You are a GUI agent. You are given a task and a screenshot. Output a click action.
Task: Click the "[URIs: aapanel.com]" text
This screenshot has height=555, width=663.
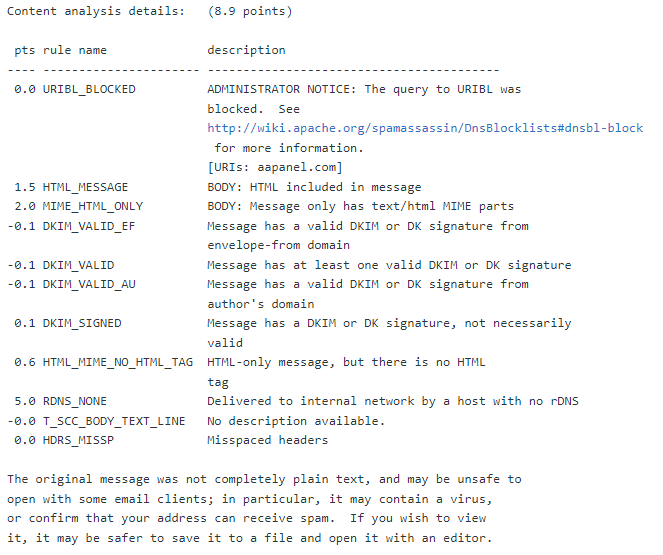click(x=275, y=167)
